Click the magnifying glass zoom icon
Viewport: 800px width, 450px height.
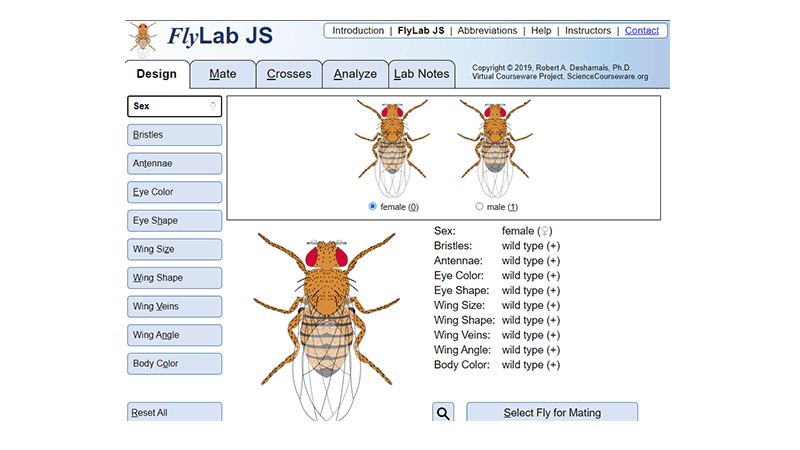pyautogui.click(x=444, y=413)
